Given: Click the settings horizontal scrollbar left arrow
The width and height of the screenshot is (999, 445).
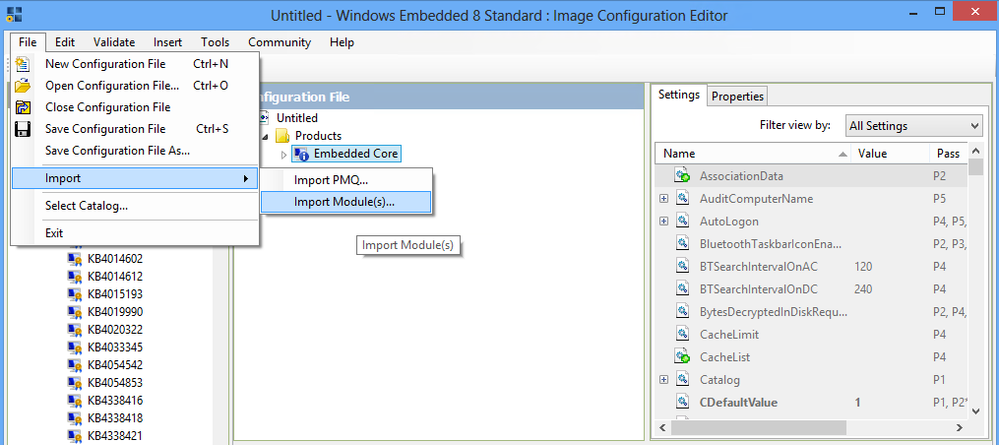Looking at the screenshot, I should pos(663,427).
